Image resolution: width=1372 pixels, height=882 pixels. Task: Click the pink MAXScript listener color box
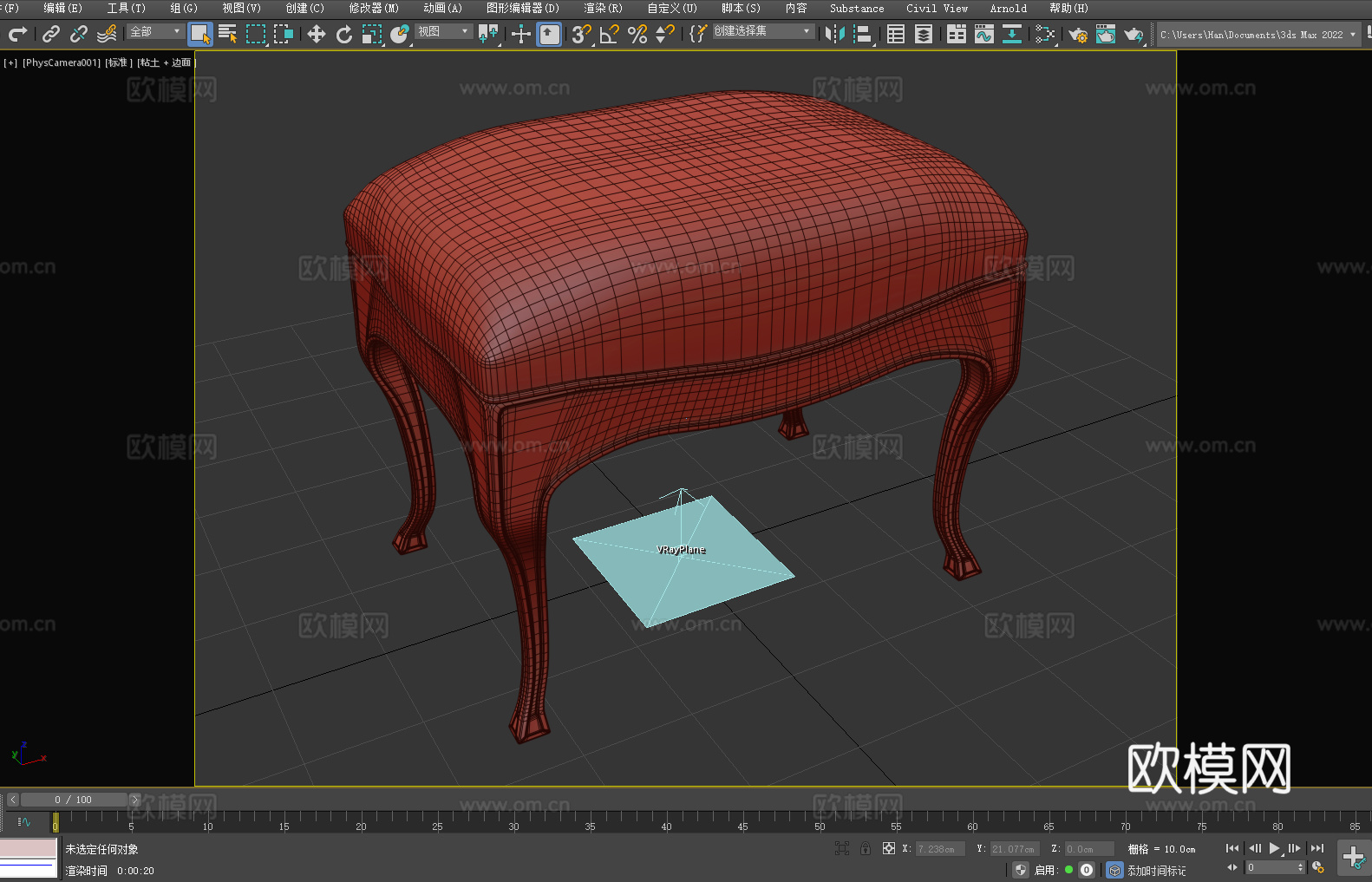pyautogui.click(x=28, y=848)
